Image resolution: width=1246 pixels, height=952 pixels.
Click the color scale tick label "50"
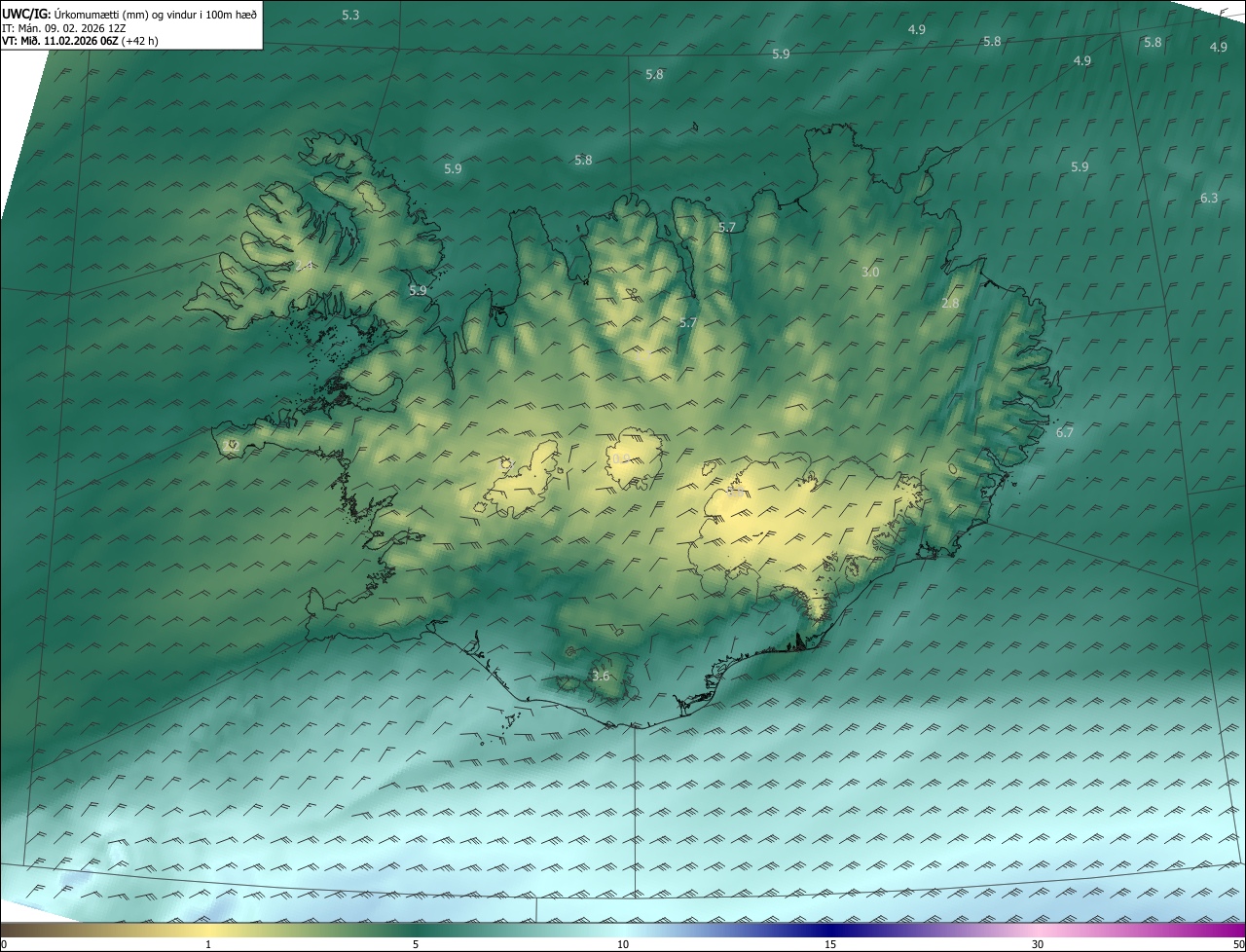pyautogui.click(x=1237, y=944)
